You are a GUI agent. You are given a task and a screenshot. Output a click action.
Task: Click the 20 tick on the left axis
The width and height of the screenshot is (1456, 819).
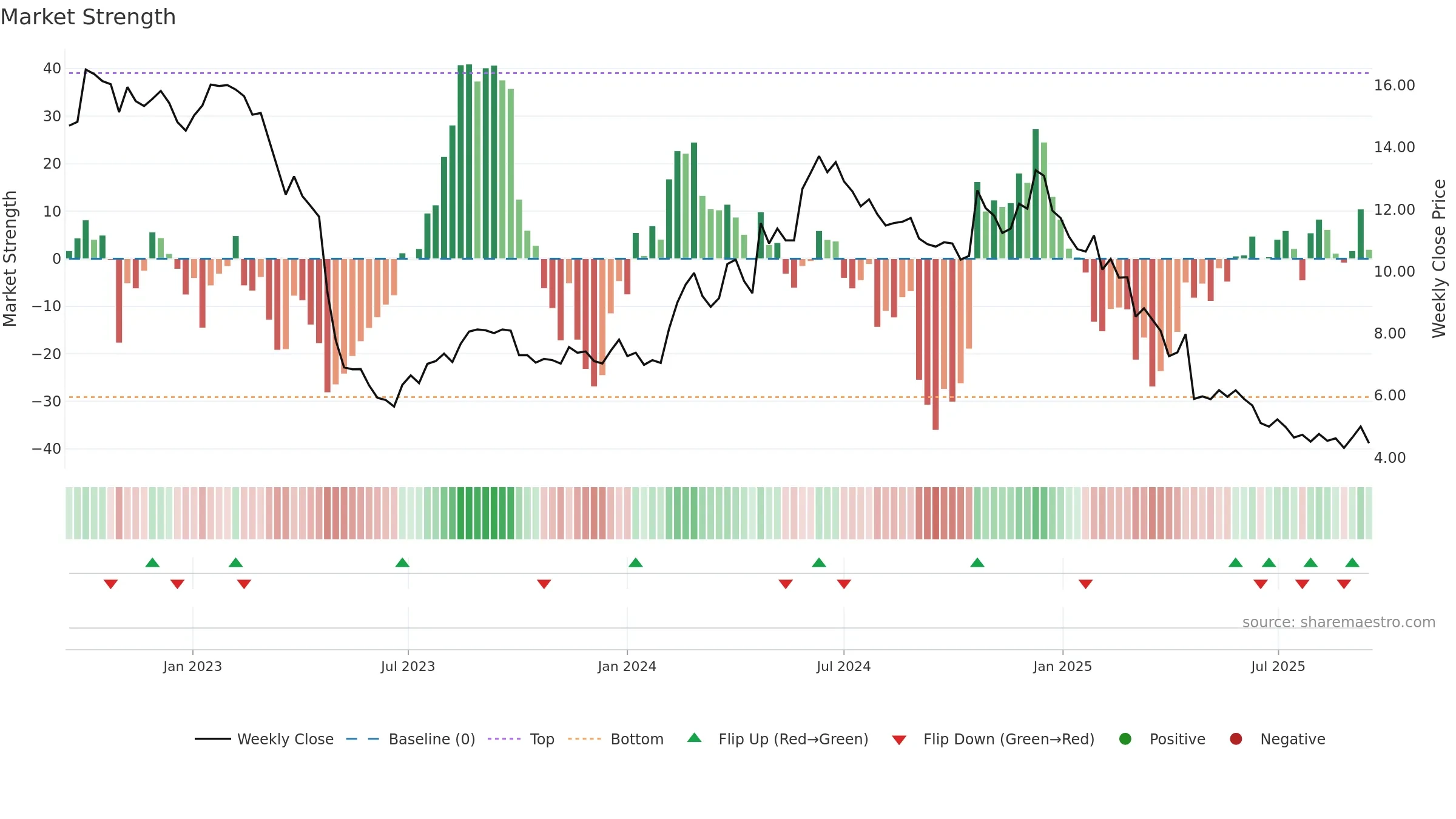point(52,164)
